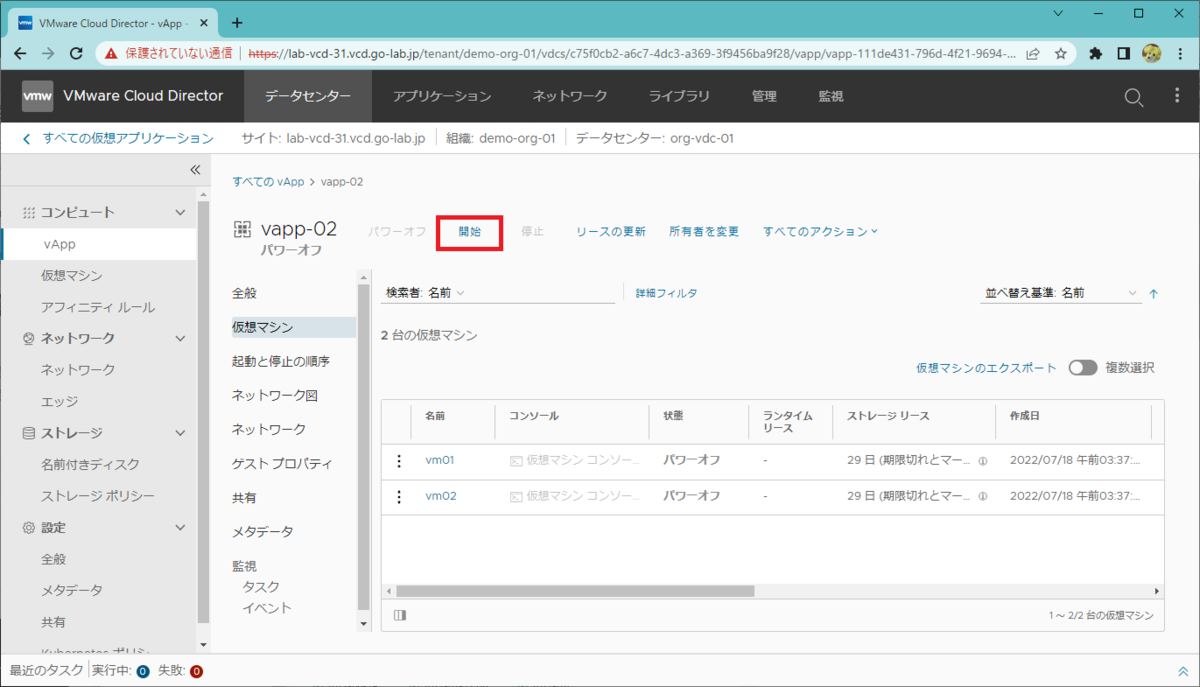
Task: Select アフィニティ ルール in sidebar
Action: [x=98, y=307]
